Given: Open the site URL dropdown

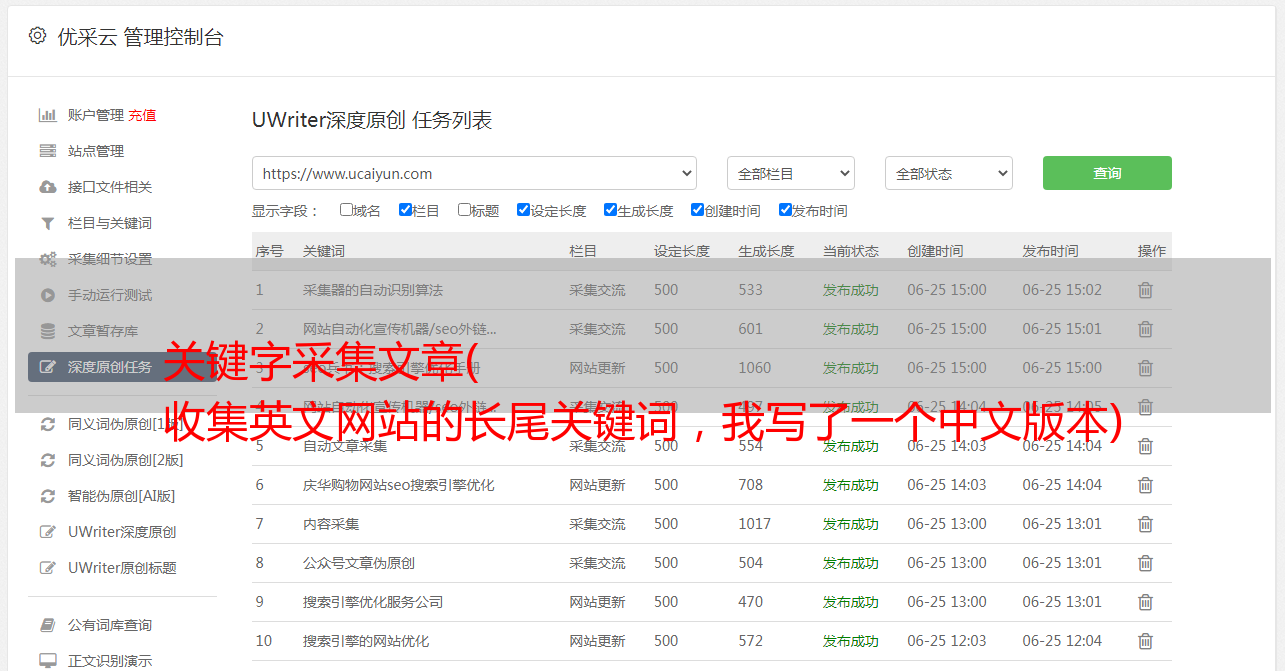Looking at the screenshot, I should [474, 173].
